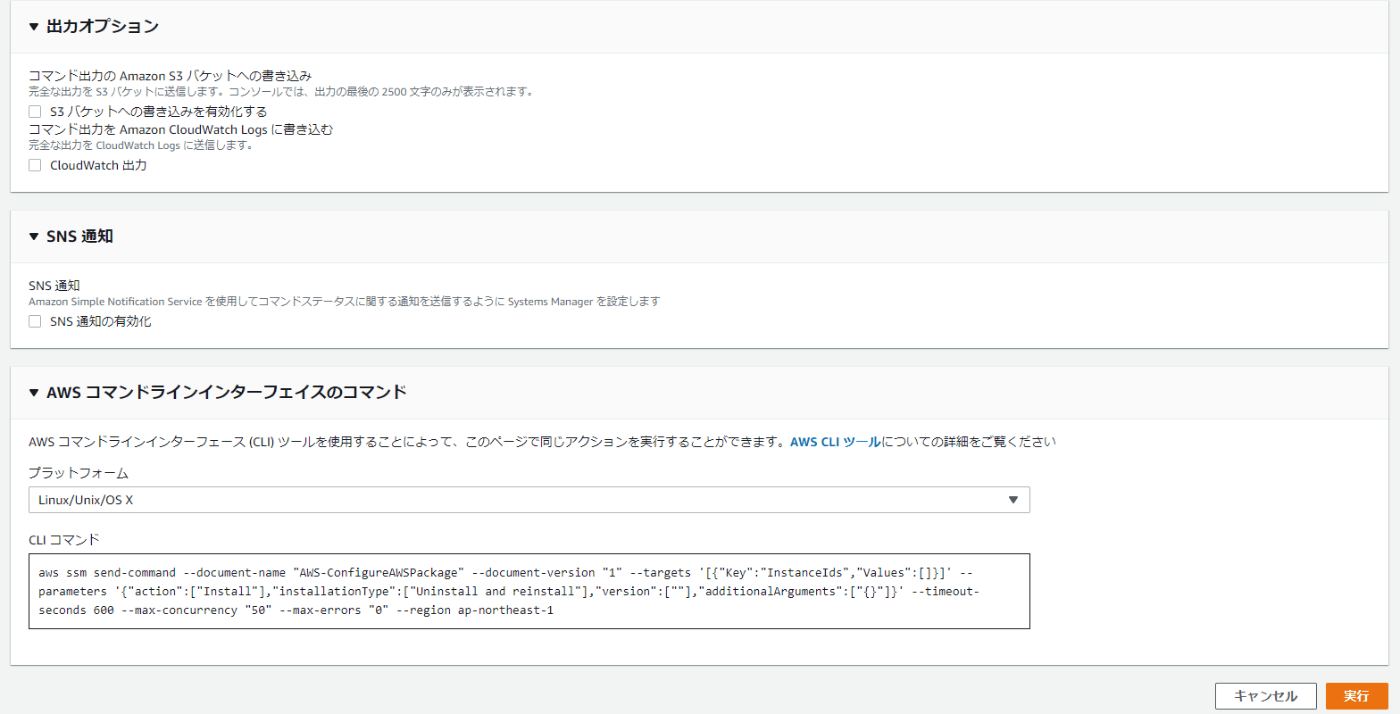Screen dimensions: 1400x714
Task: Collapse AWS コマンドラインインターフェイスのコマンド section
Action: click(x=34, y=393)
